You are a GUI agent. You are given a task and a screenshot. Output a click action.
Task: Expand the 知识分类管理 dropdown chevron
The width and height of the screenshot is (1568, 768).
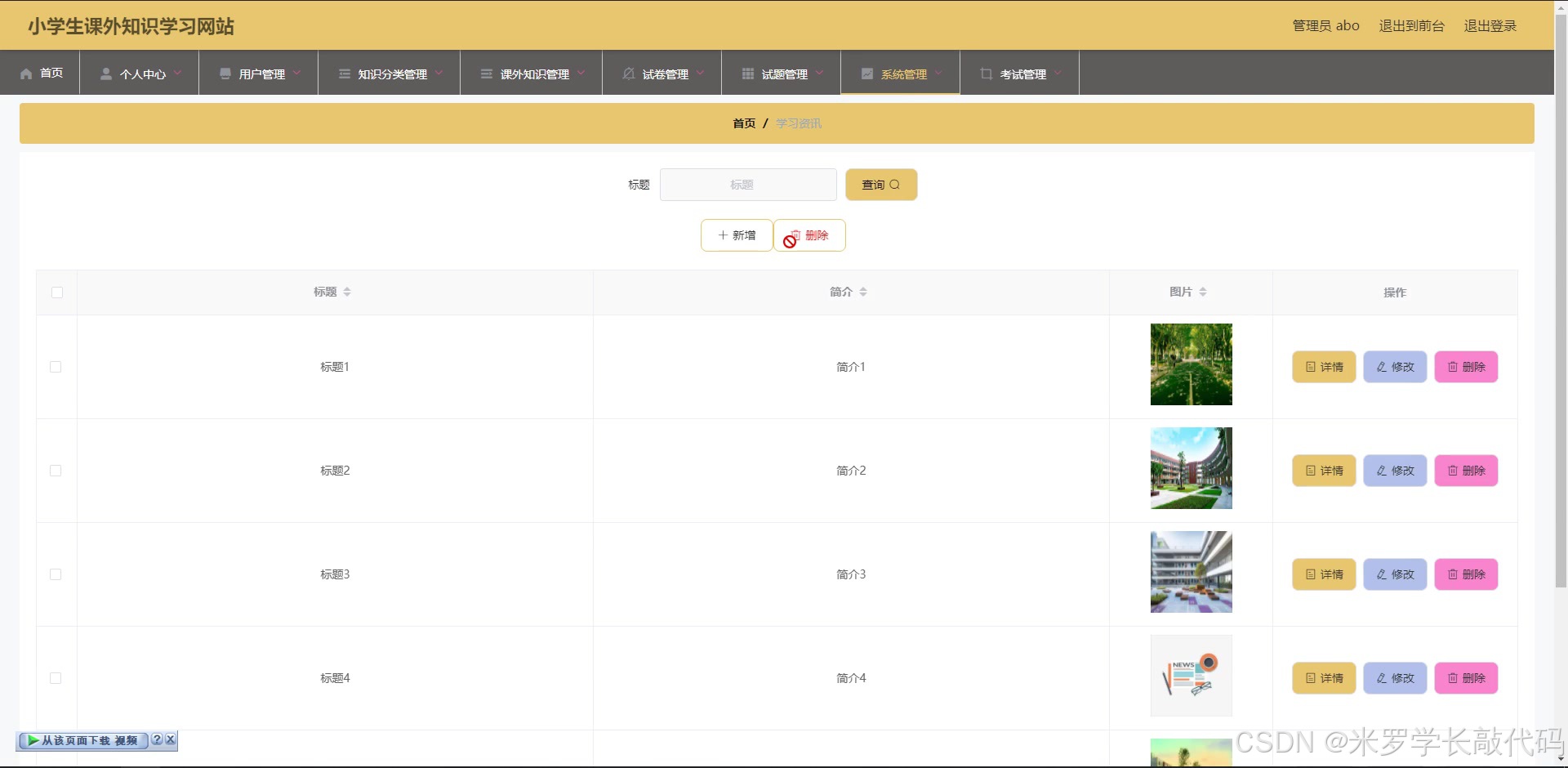click(x=439, y=73)
